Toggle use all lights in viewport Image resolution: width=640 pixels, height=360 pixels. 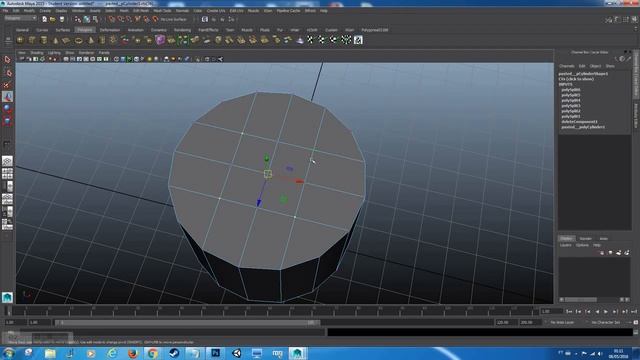149,59
